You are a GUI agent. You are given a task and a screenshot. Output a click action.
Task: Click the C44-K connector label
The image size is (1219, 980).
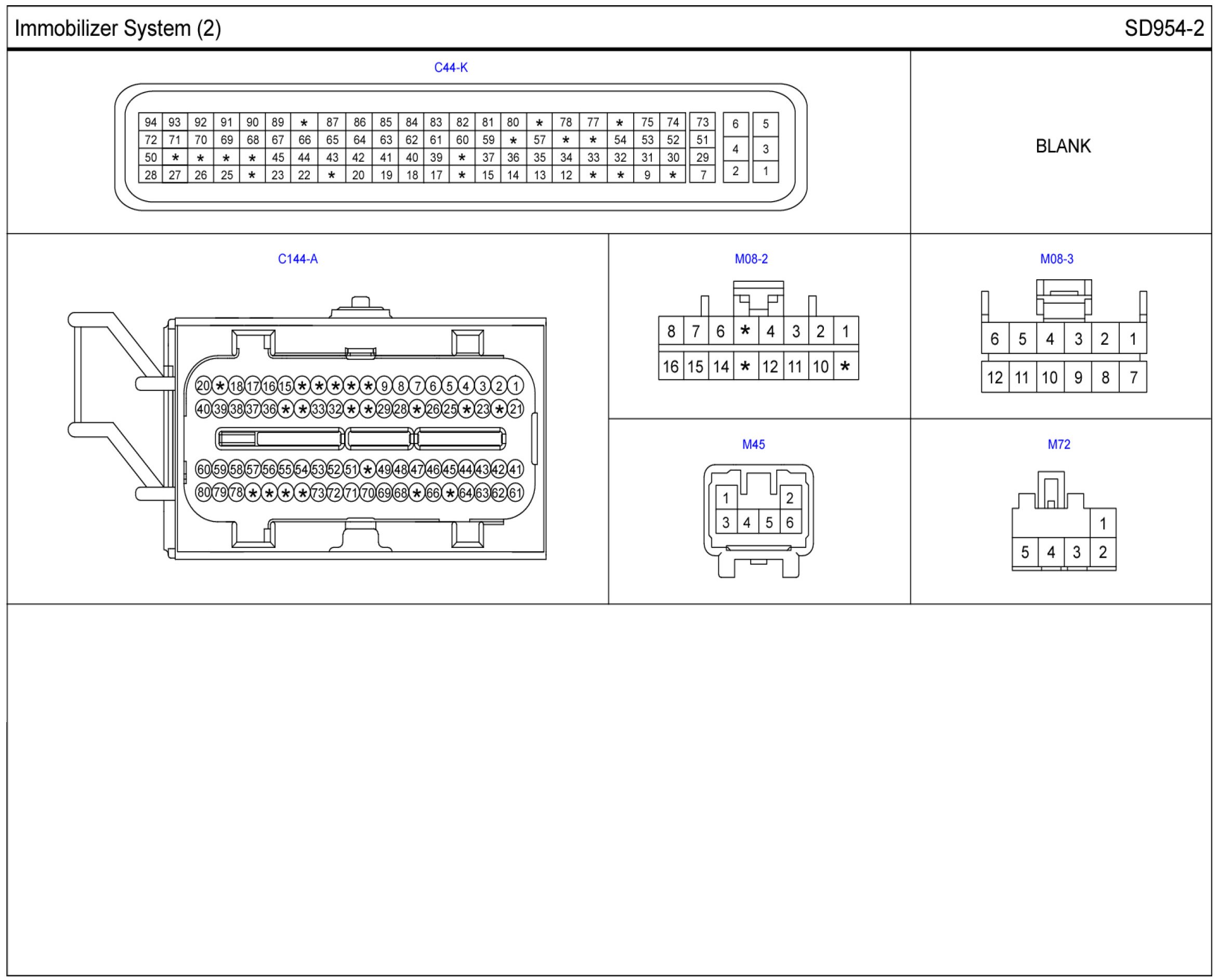451,68
